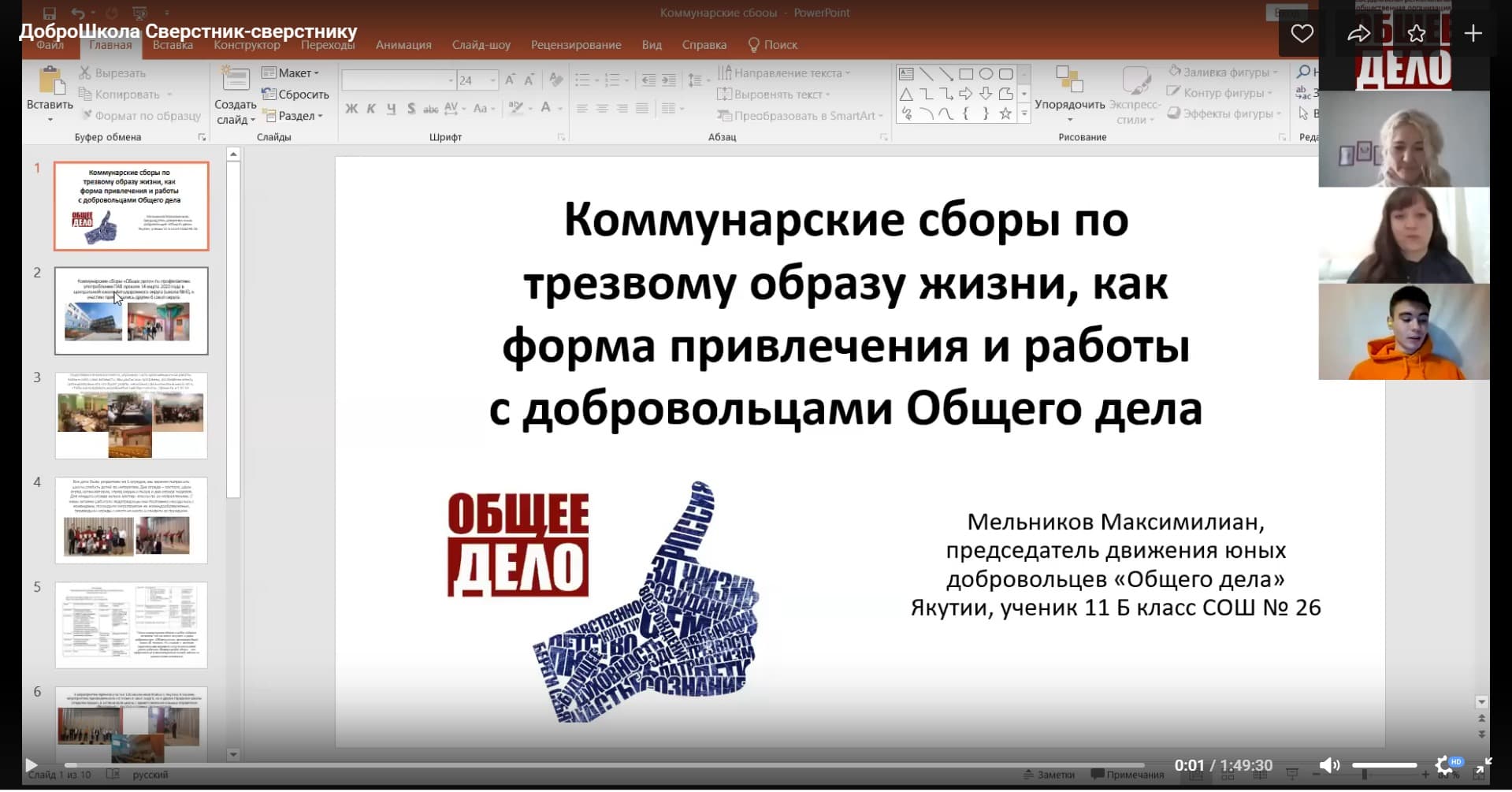This screenshot has width=1512, height=792.
Task: Open the AV character spacing dropdown
Action: pyautogui.click(x=454, y=108)
